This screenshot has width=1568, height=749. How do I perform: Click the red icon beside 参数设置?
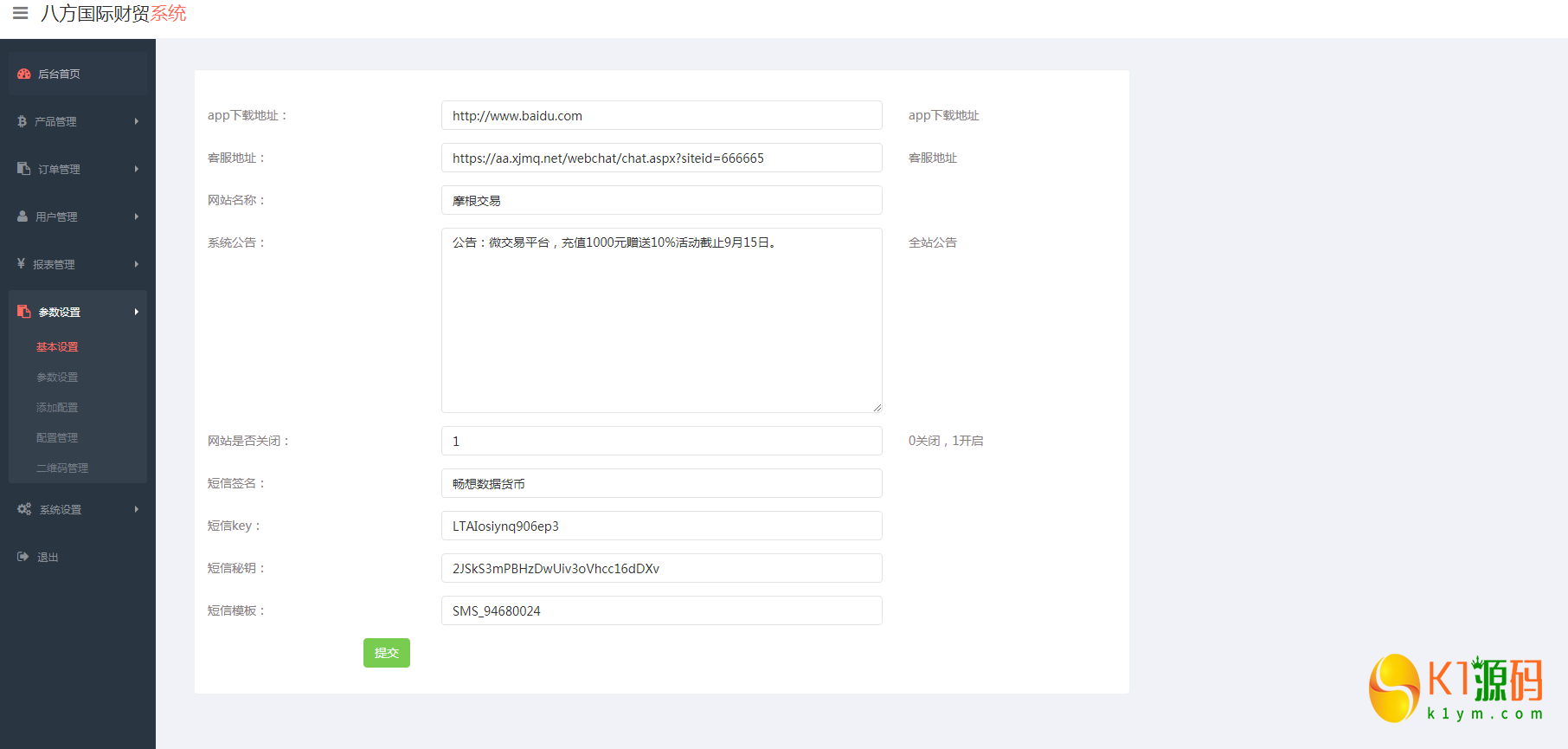(24, 312)
